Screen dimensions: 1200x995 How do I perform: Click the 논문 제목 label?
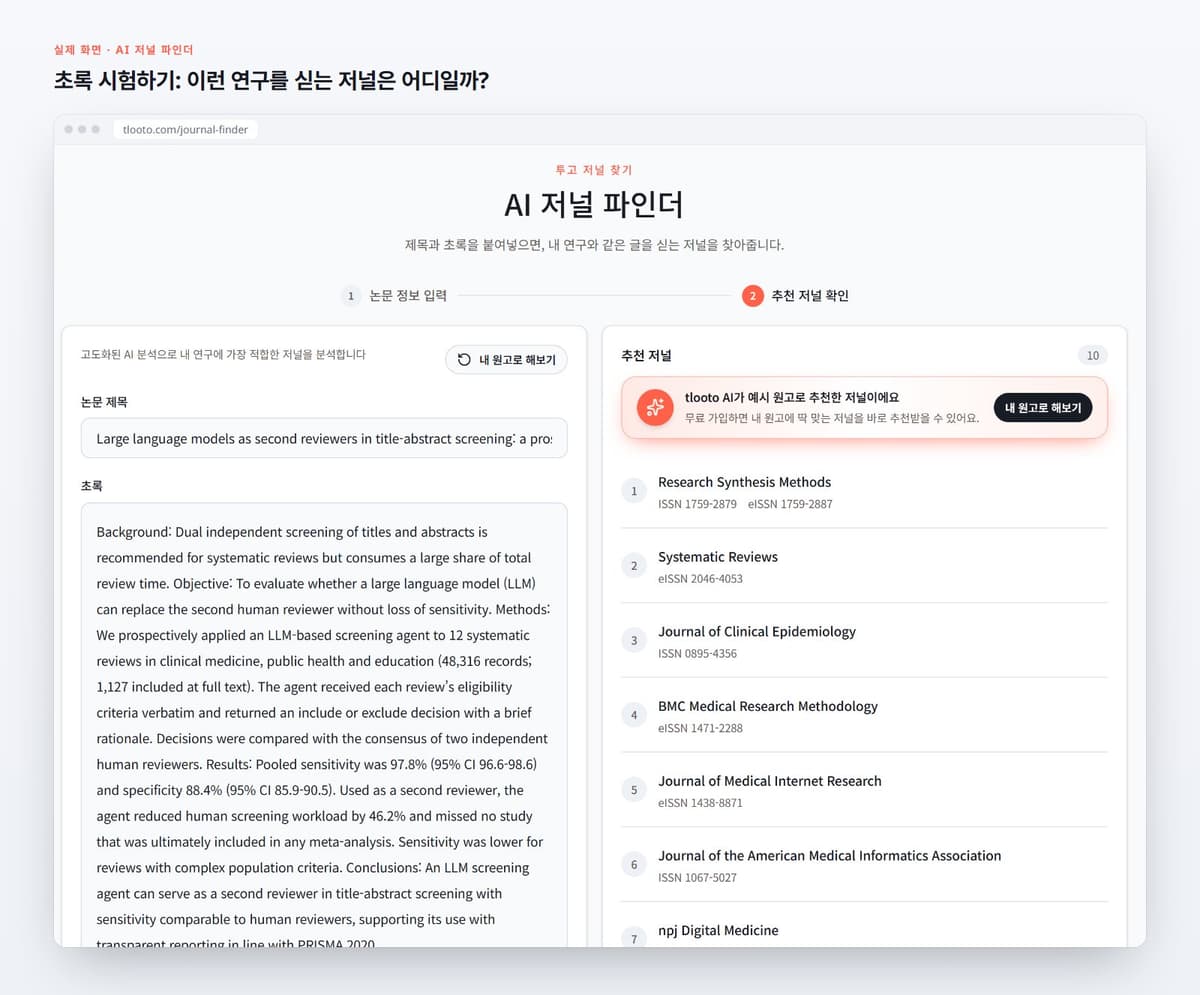[x=104, y=402]
